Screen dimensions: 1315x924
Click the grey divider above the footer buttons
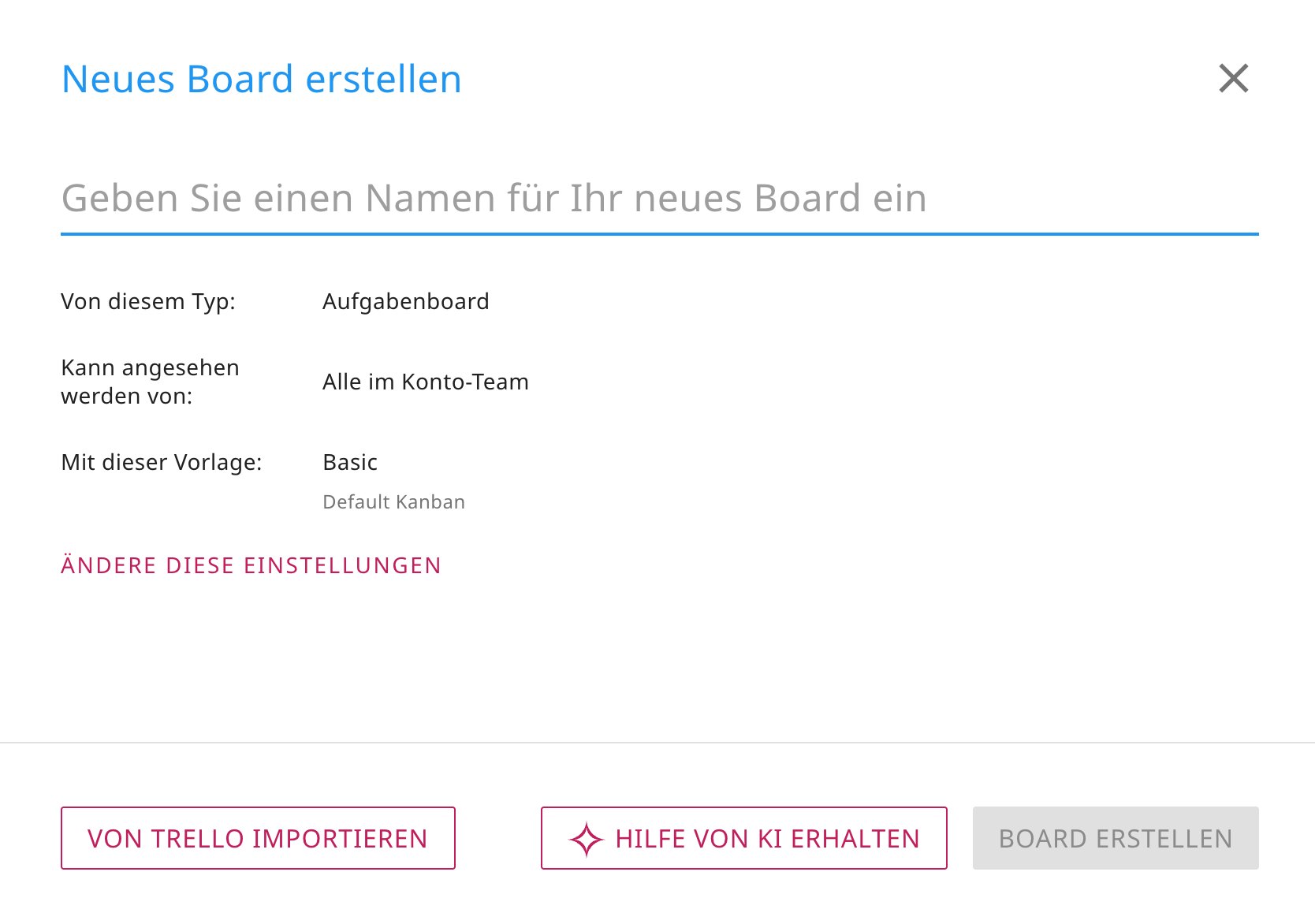[x=657, y=743]
